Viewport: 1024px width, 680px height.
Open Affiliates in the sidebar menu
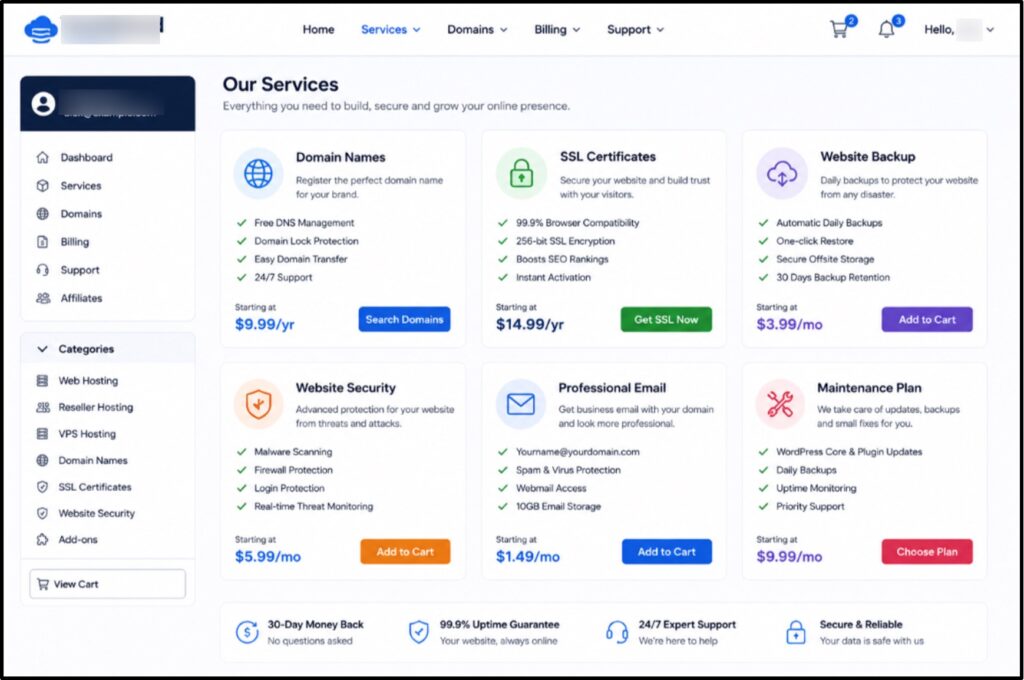82,298
